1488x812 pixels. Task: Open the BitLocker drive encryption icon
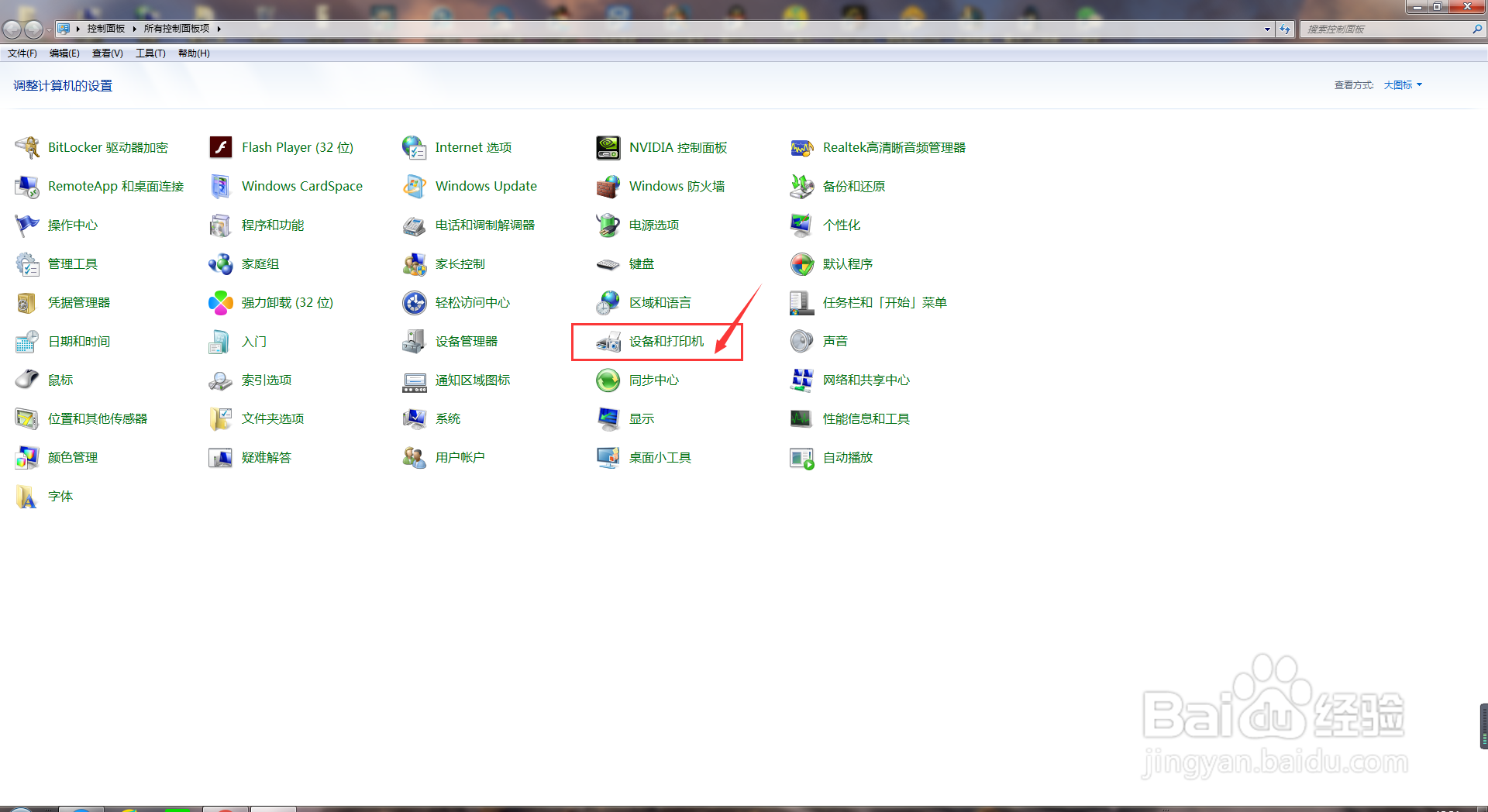pyautogui.click(x=27, y=147)
